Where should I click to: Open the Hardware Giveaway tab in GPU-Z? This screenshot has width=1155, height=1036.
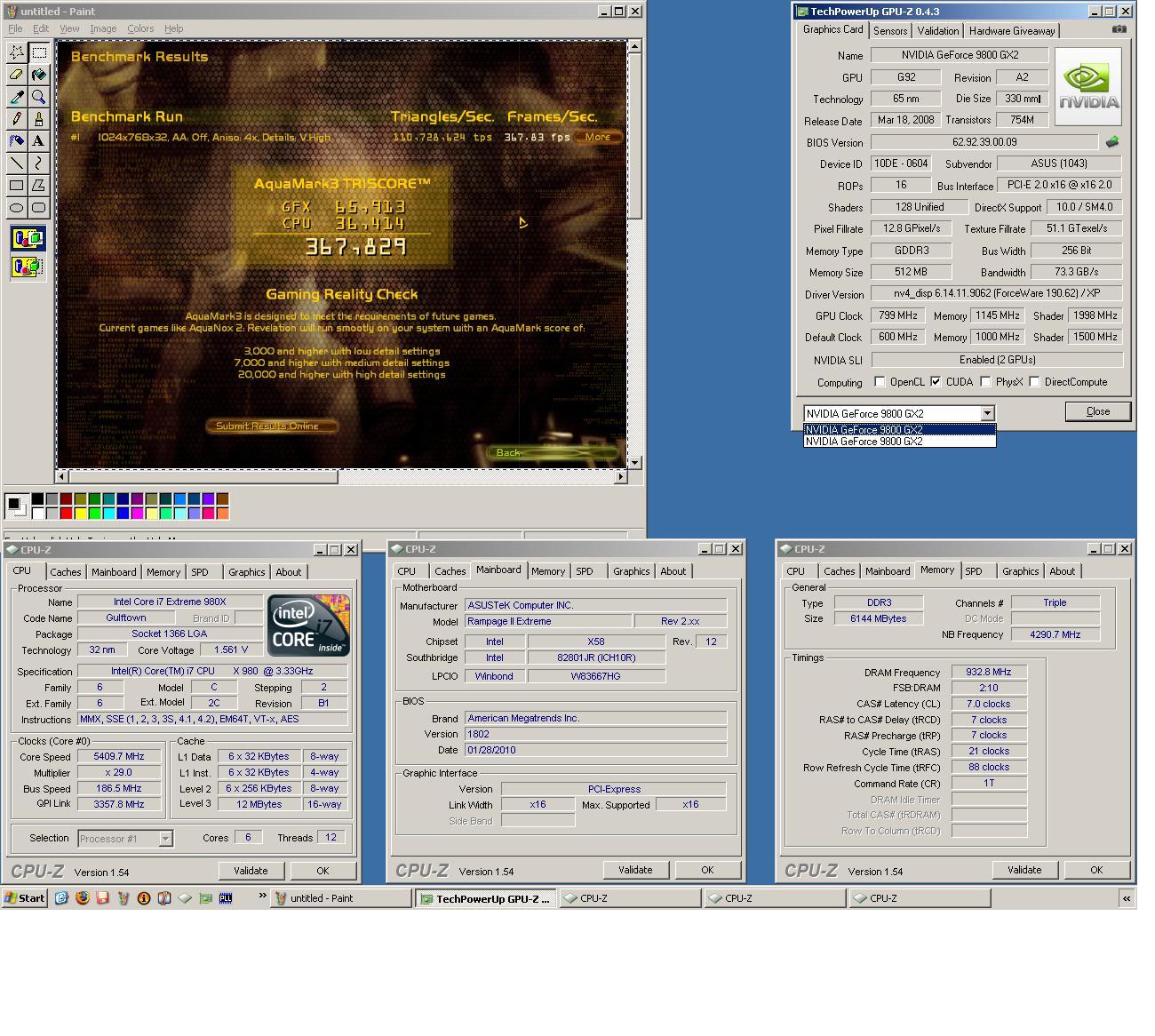point(1011,31)
